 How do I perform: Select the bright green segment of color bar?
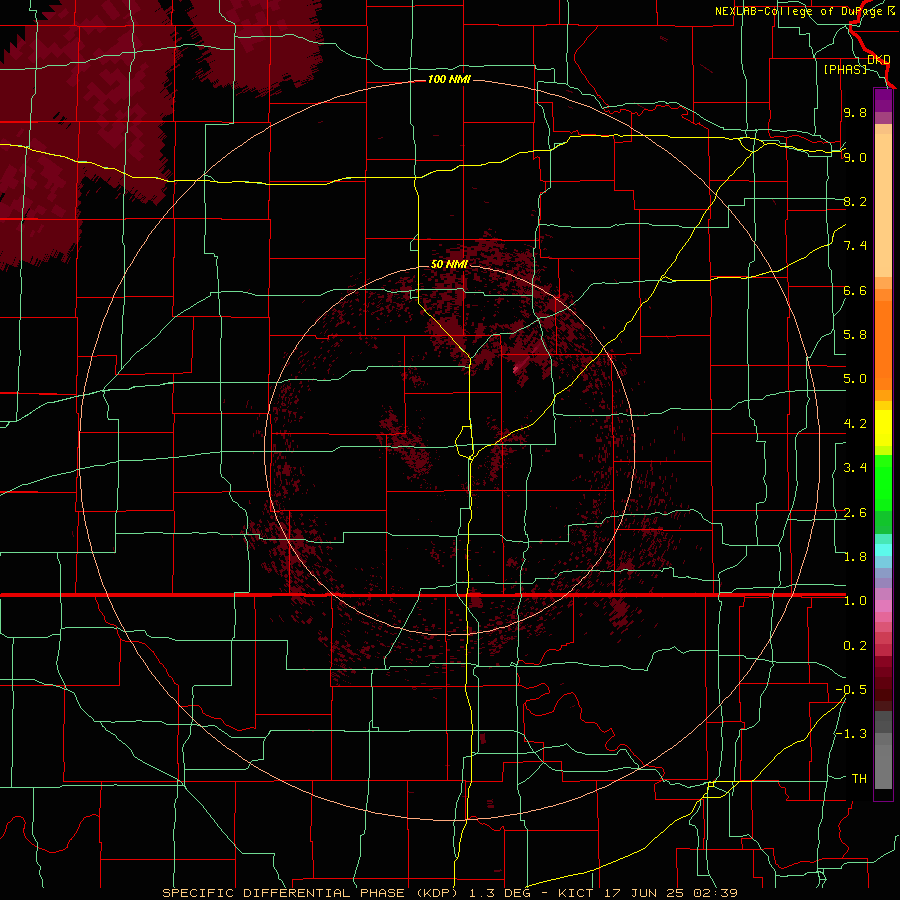tap(883, 482)
